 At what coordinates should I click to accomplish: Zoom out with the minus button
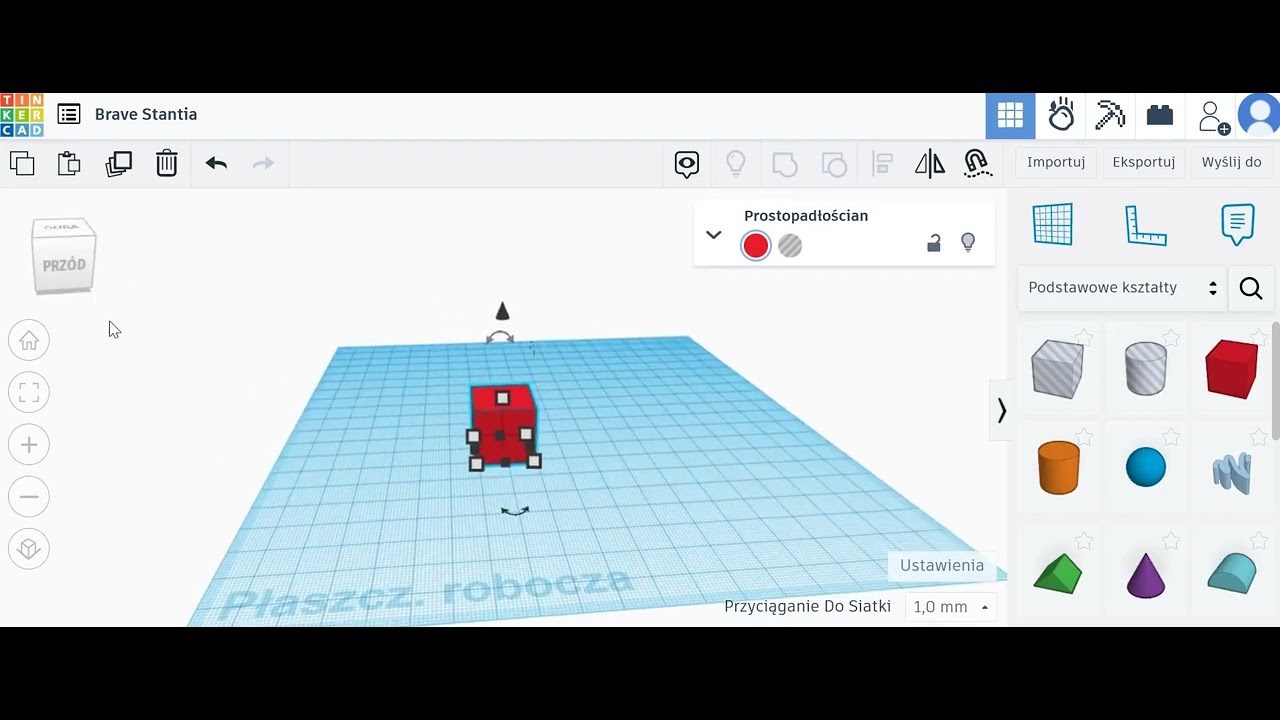point(29,497)
